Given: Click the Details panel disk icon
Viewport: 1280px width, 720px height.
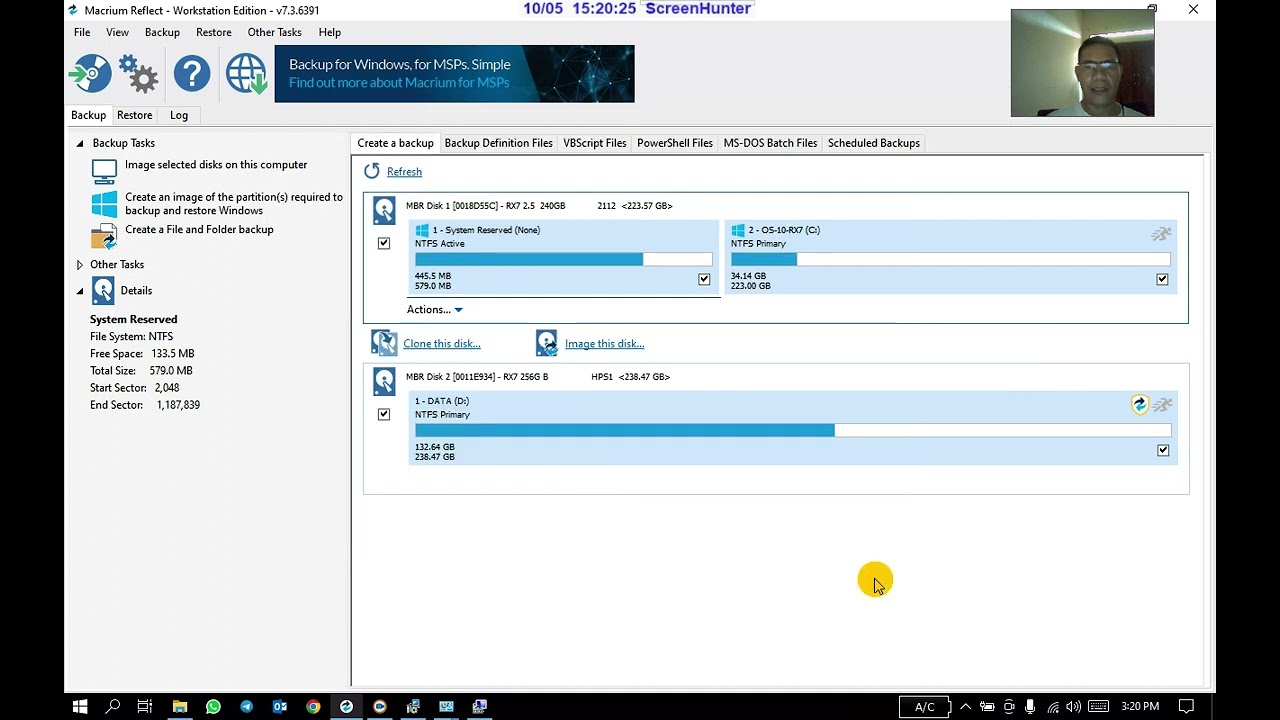Looking at the screenshot, I should tap(103, 291).
